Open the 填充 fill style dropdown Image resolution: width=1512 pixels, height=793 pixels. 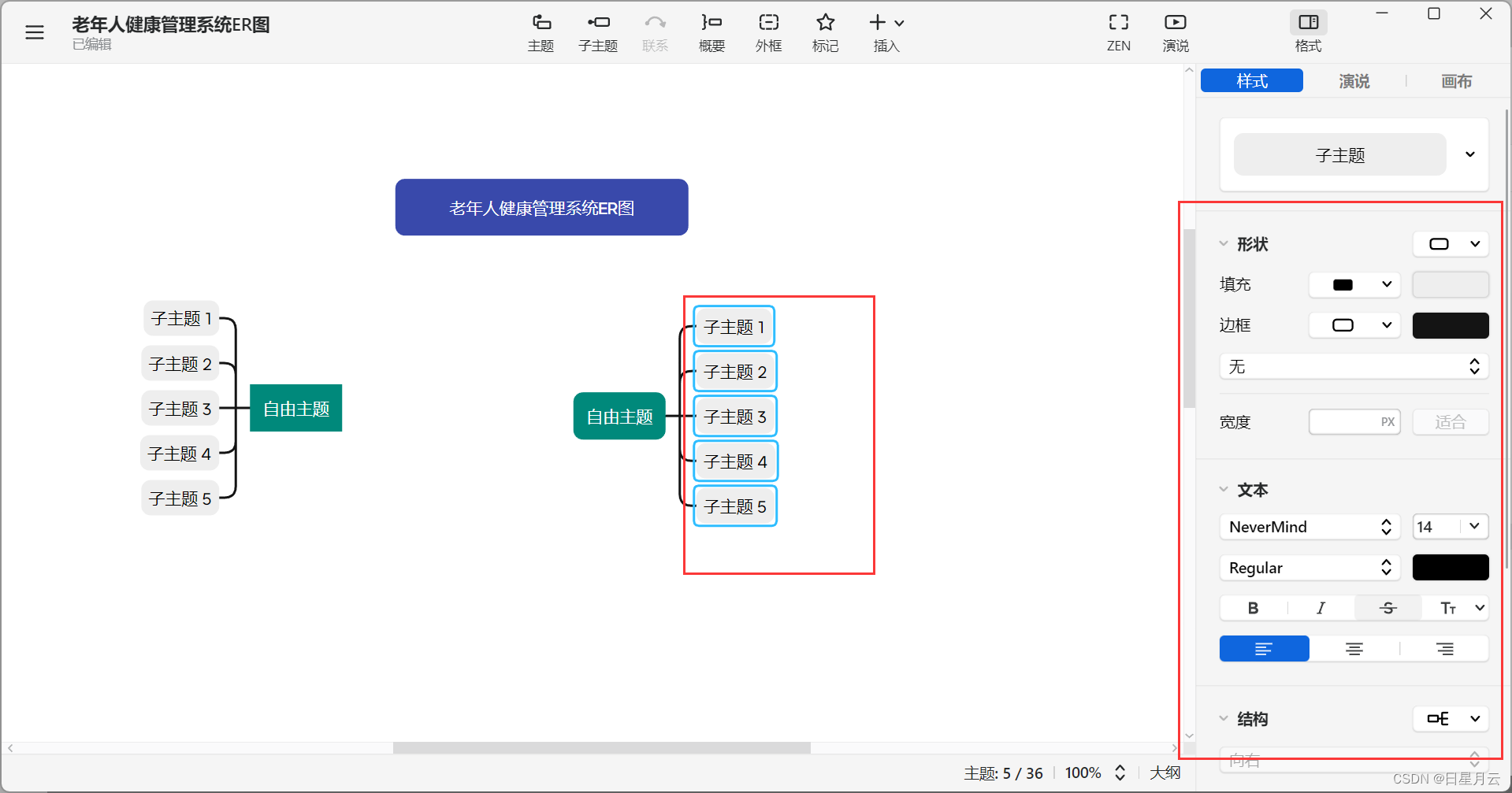[1354, 285]
